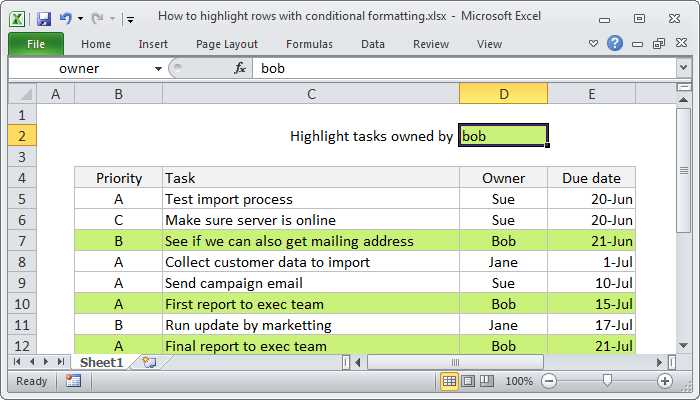The height and width of the screenshot is (400, 700).
Task: Select cell D2 containing bob
Action: point(503,136)
